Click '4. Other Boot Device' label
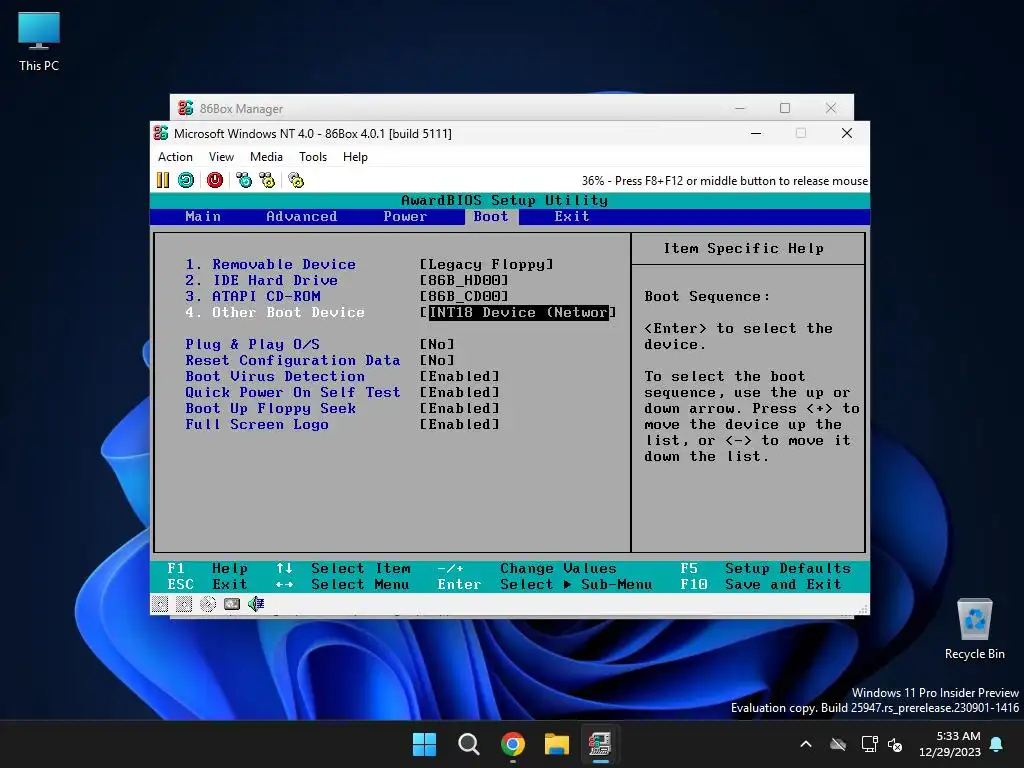The width and height of the screenshot is (1024, 768). pyautogui.click(x=275, y=312)
